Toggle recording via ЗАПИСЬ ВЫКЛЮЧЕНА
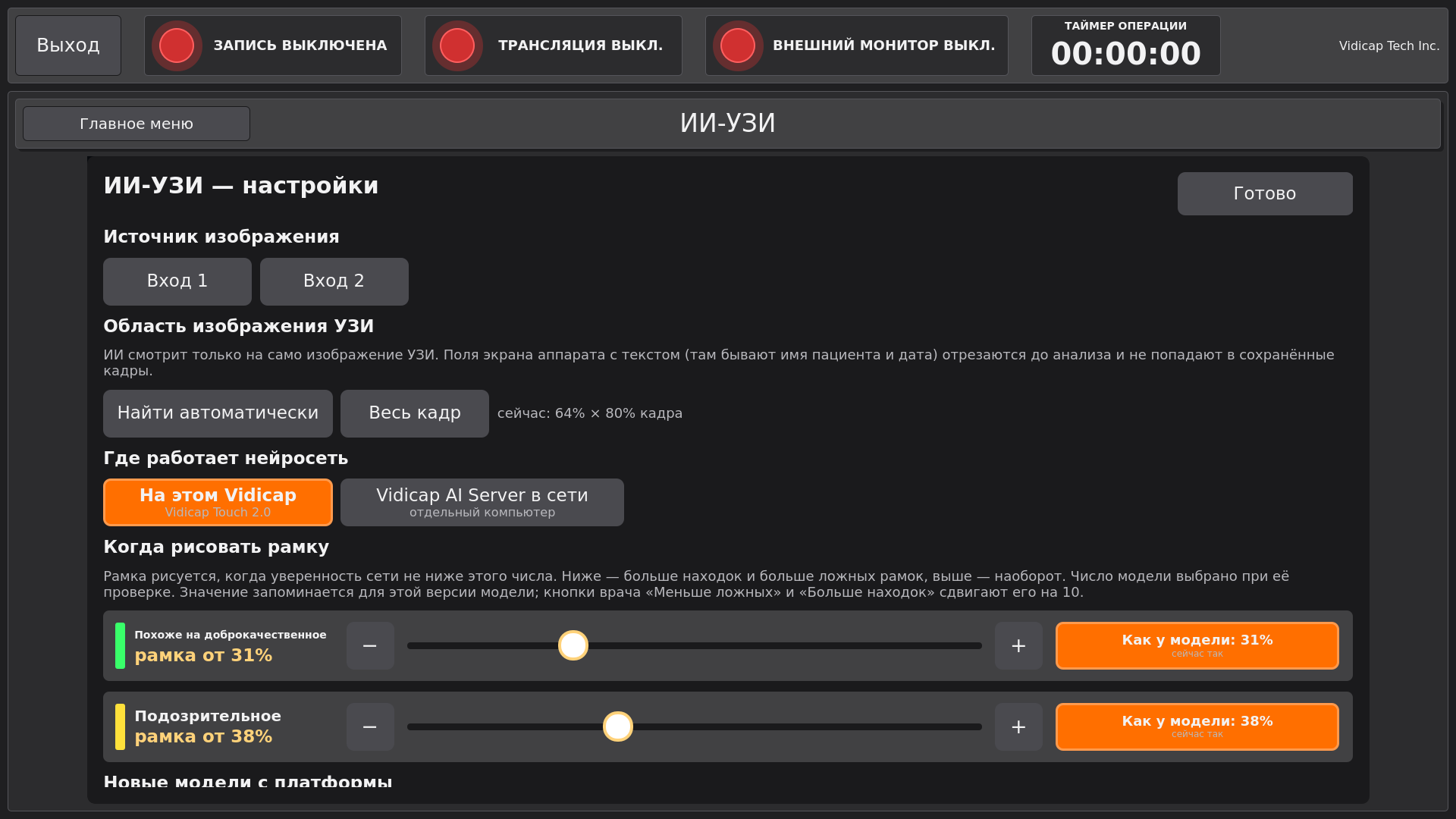The width and height of the screenshot is (1456, 819). (273, 45)
